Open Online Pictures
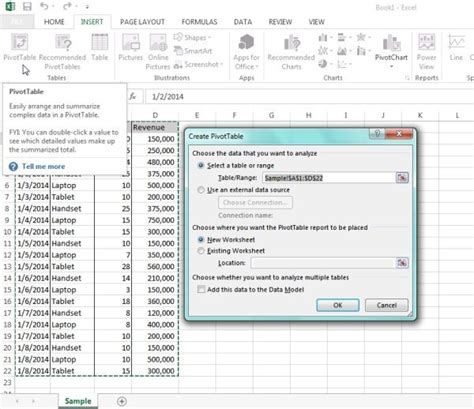 tap(158, 52)
